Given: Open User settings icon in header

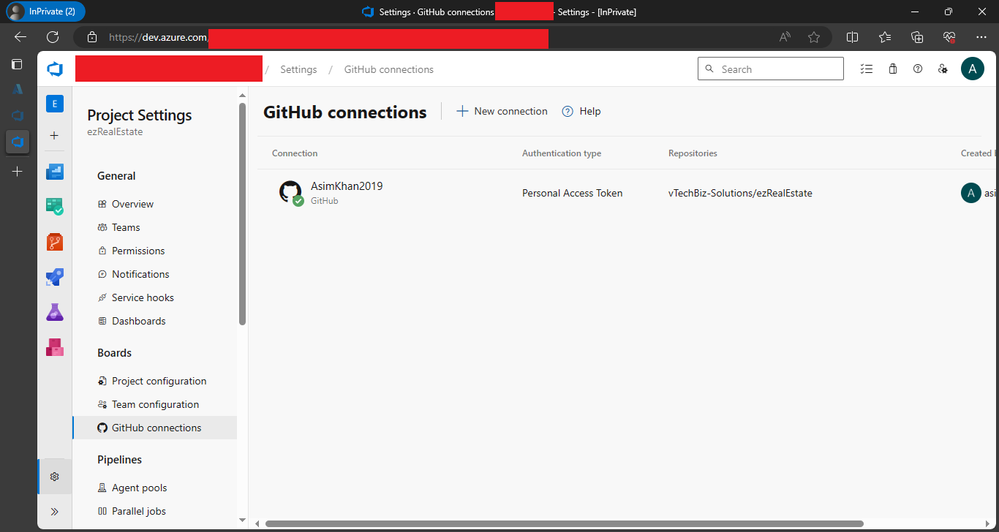Looking at the screenshot, I should (943, 69).
